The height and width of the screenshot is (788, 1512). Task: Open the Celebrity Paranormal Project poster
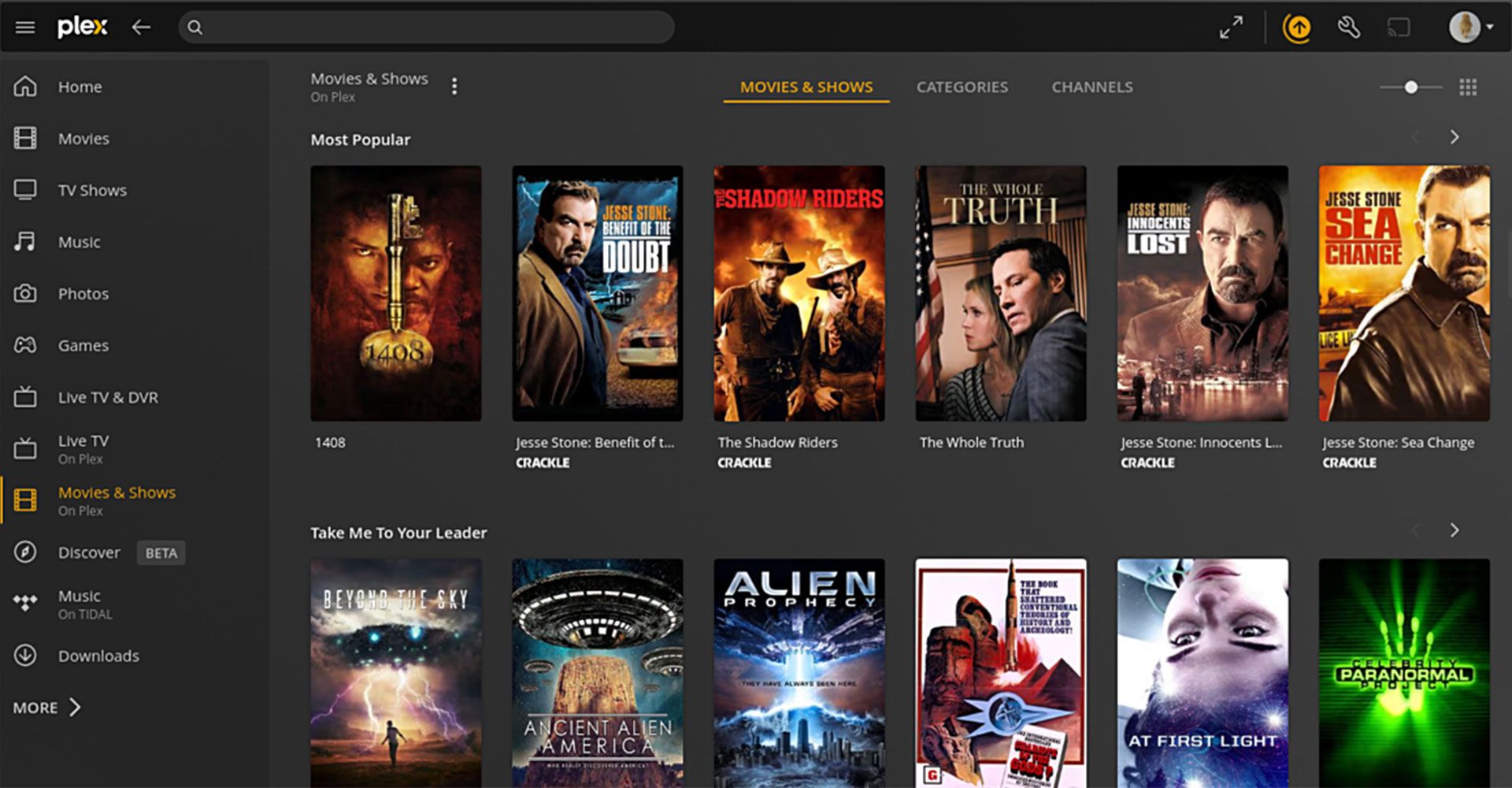tap(1404, 673)
